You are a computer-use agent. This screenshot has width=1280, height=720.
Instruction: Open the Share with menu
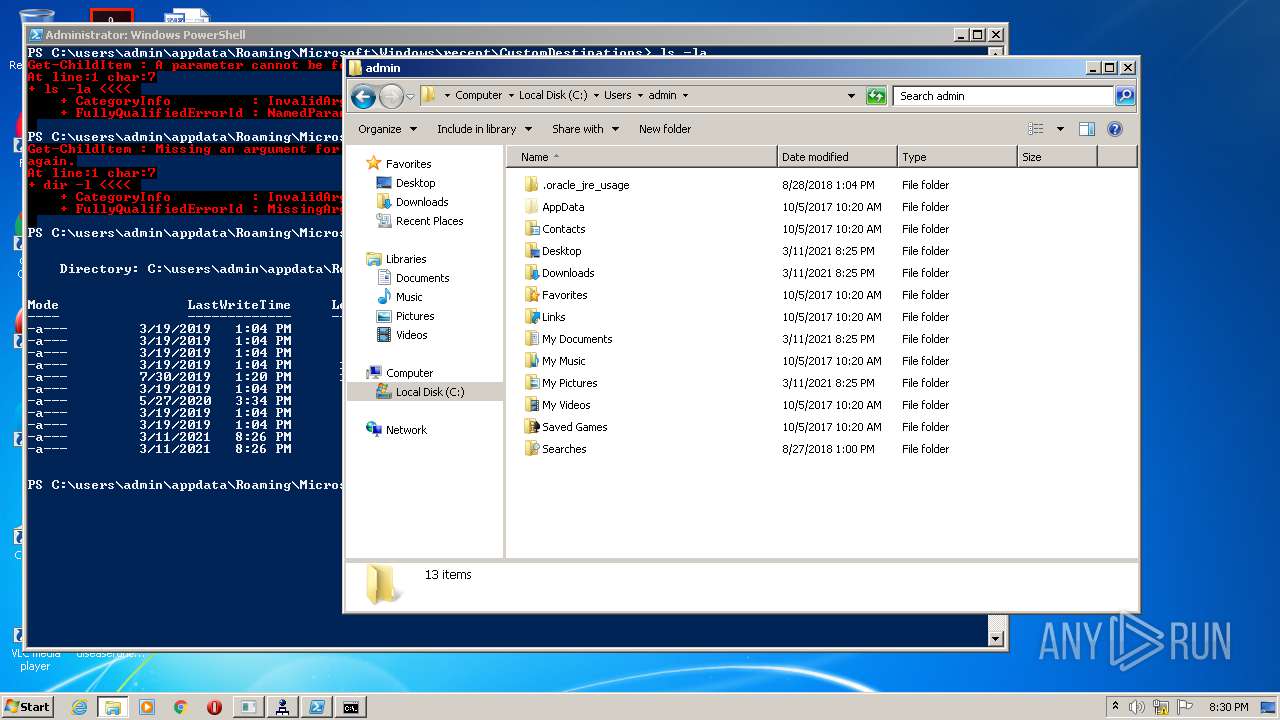tap(585, 129)
